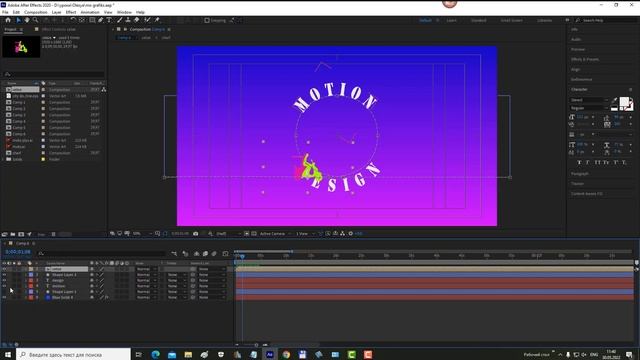This screenshot has height=360, width=640.
Task: Open the font family dropdown in Character panel
Action: point(589,100)
